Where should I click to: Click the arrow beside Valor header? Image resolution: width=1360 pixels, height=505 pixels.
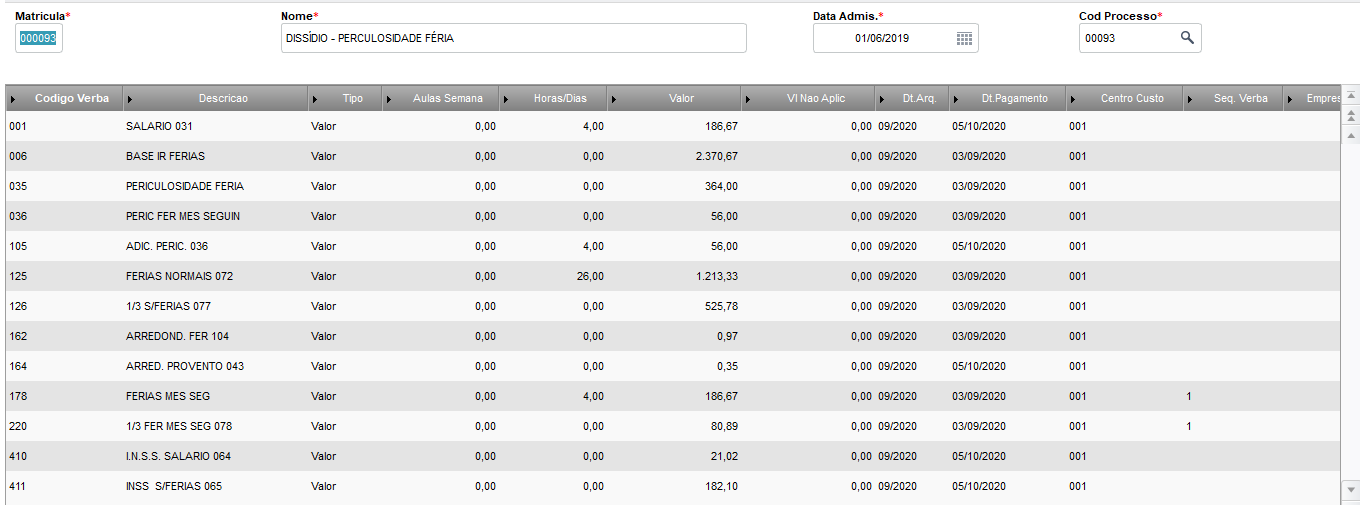click(x=614, y=99)
